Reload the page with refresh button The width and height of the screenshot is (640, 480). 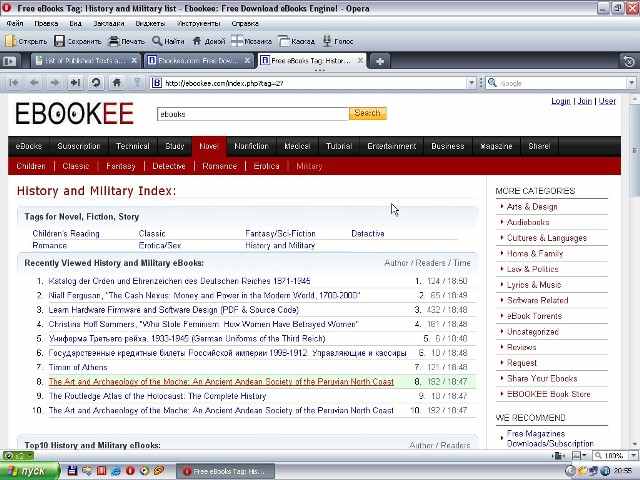(x=96, y=83)
